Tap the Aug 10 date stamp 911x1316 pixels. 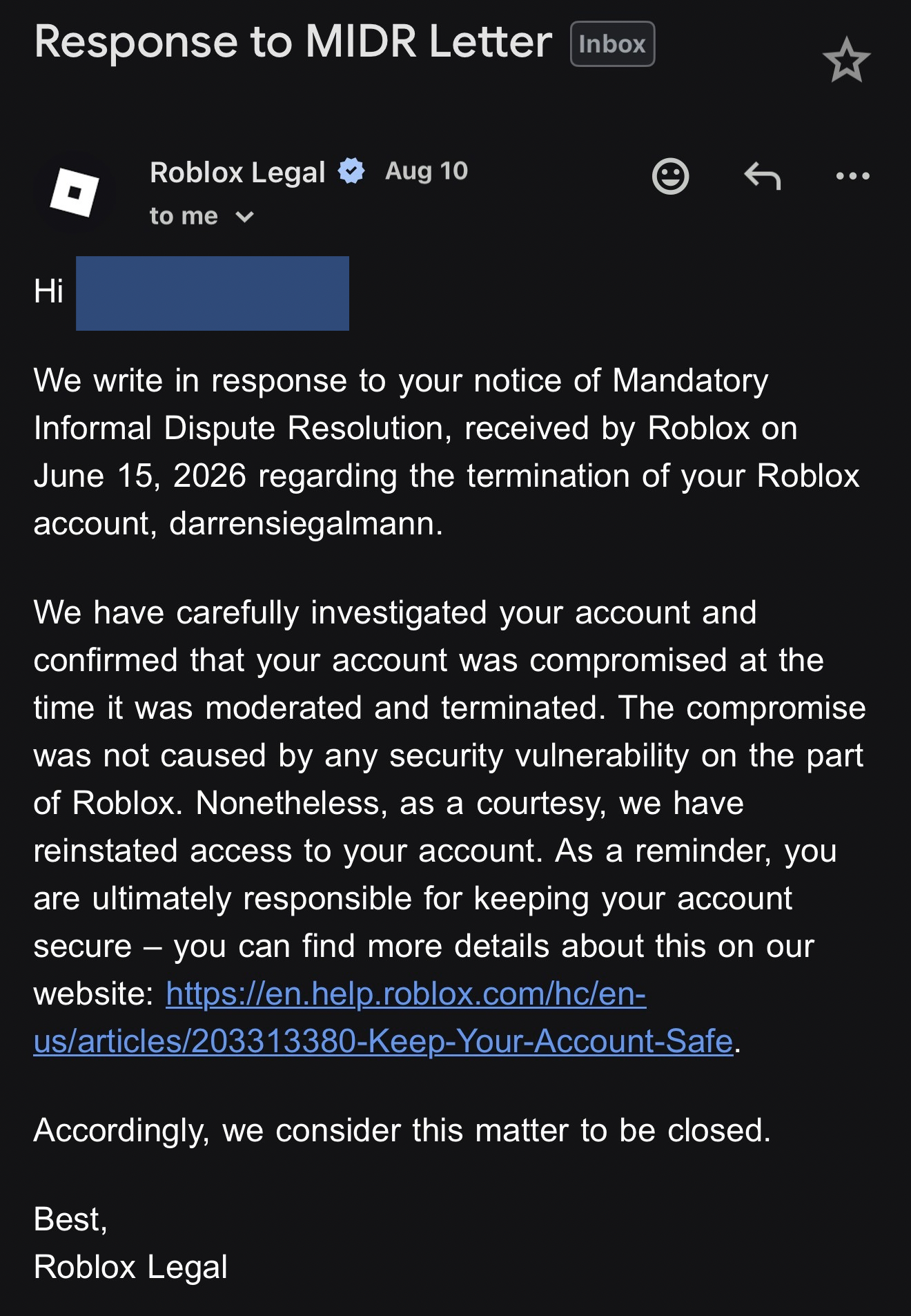[427, 171]
